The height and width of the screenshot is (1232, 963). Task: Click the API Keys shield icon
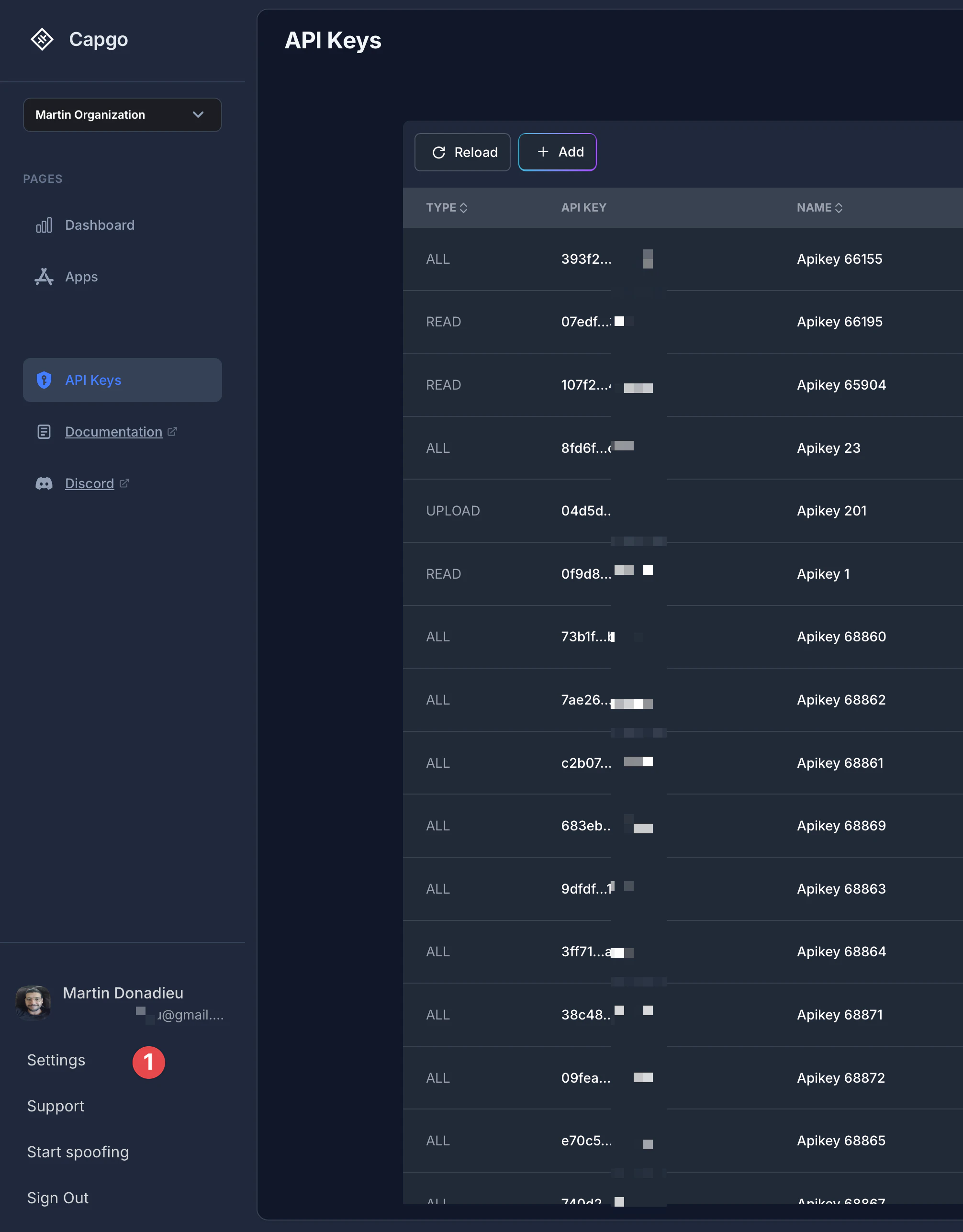click(44, 380)
